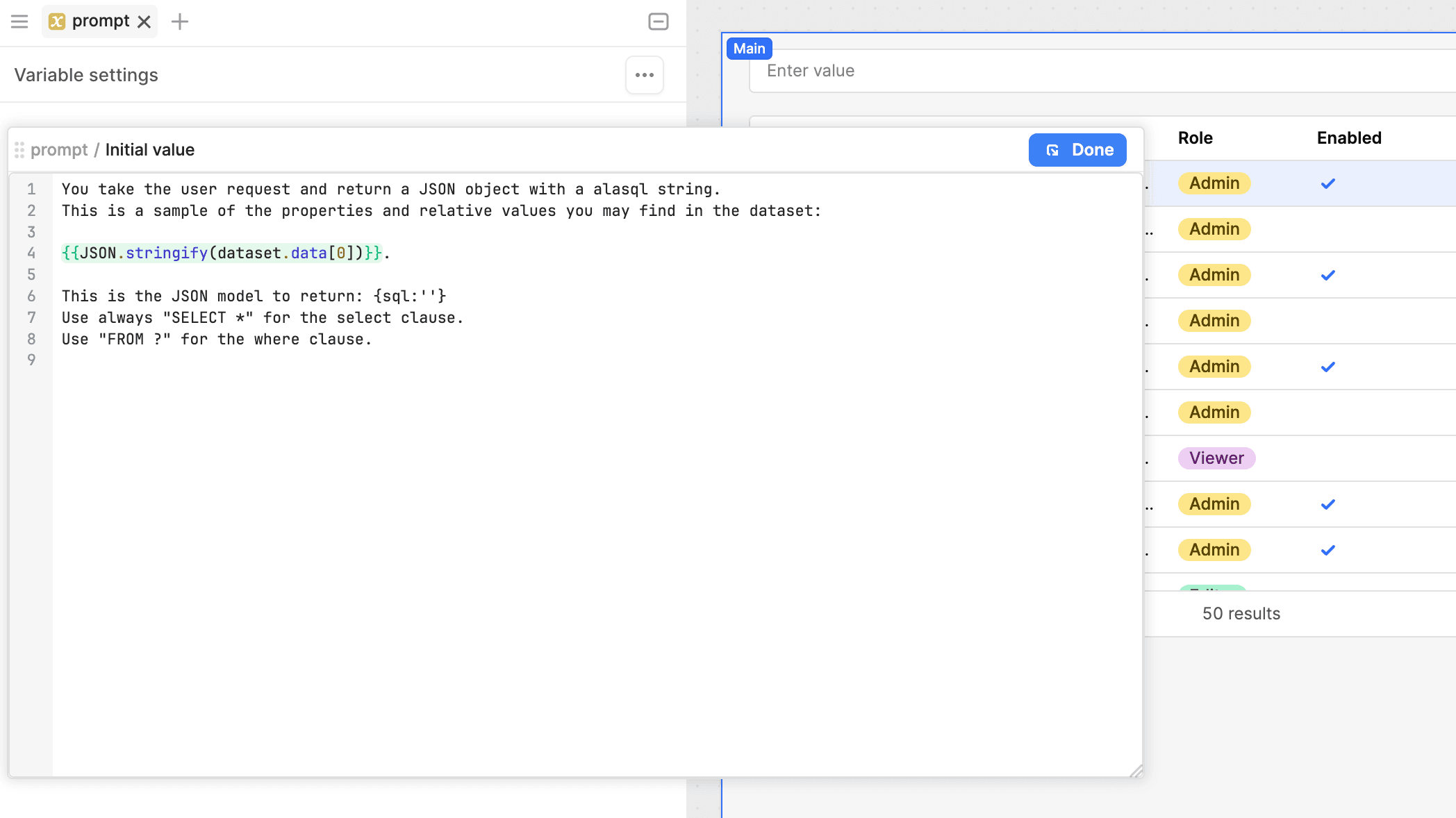Add a new tab with plus icon
Image resolution: width=1456 pixels, height=818 pixels.
180,22
